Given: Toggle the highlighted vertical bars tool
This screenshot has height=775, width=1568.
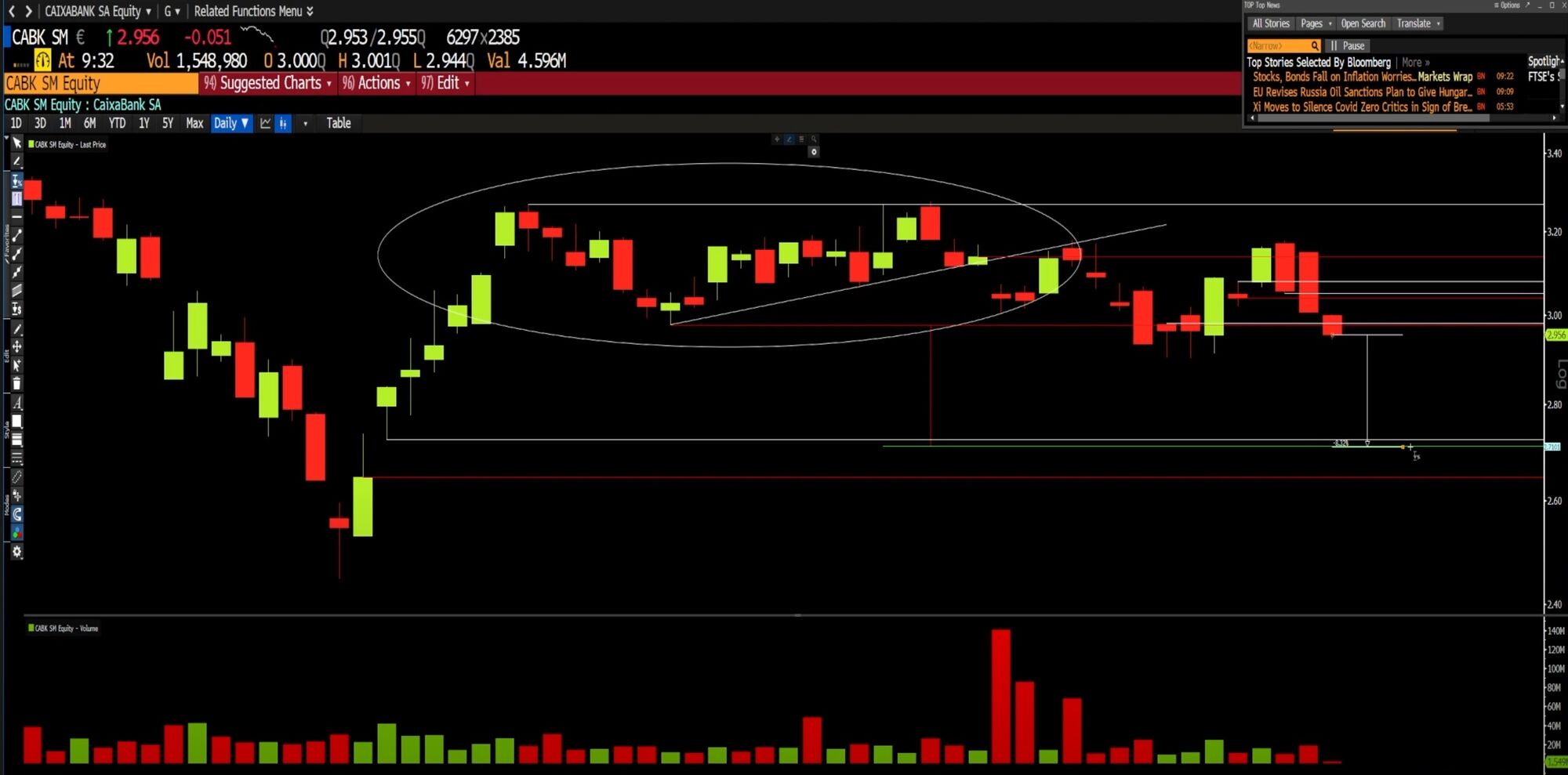Looking at the screenshot, I should 16,198.
